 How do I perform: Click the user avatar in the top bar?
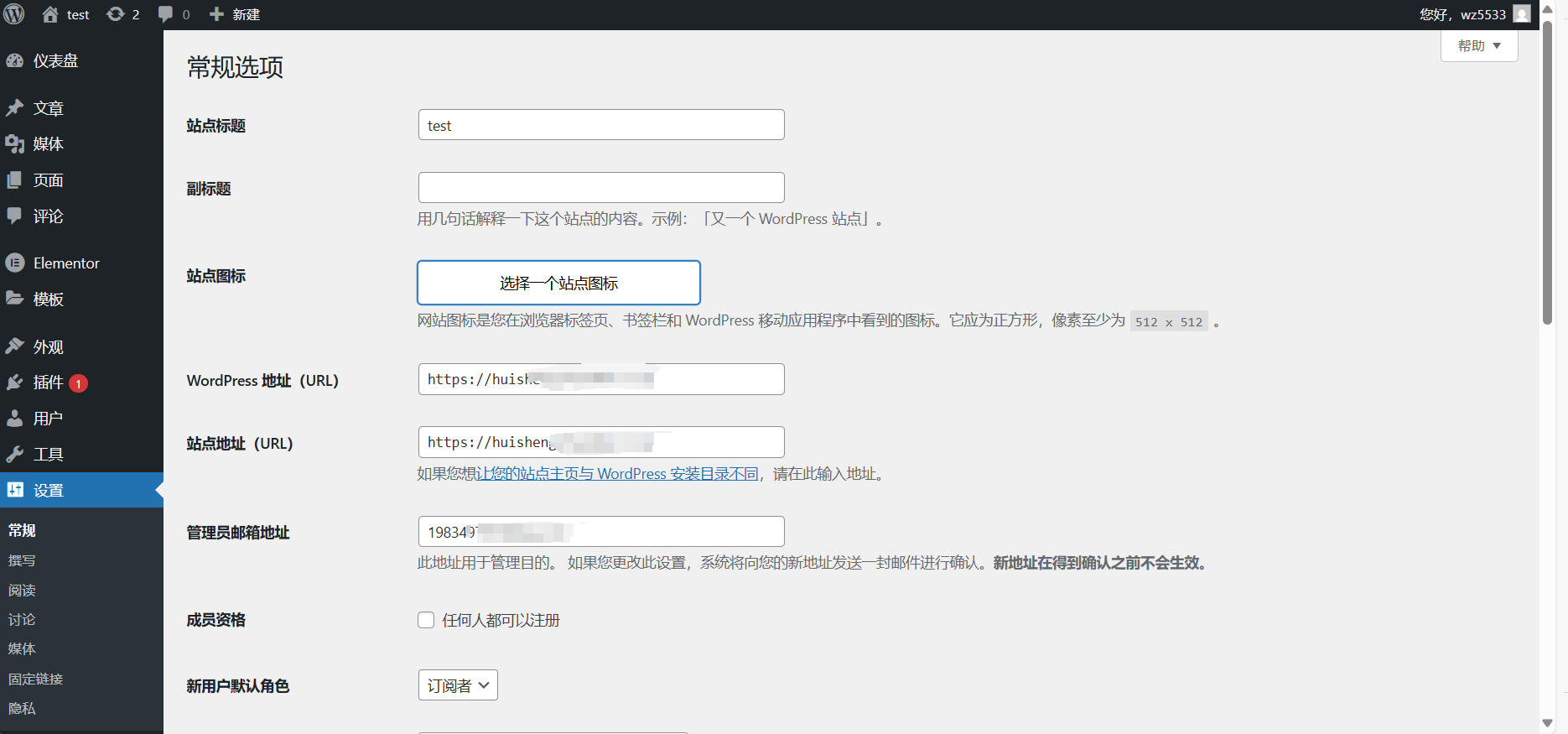1522,14
